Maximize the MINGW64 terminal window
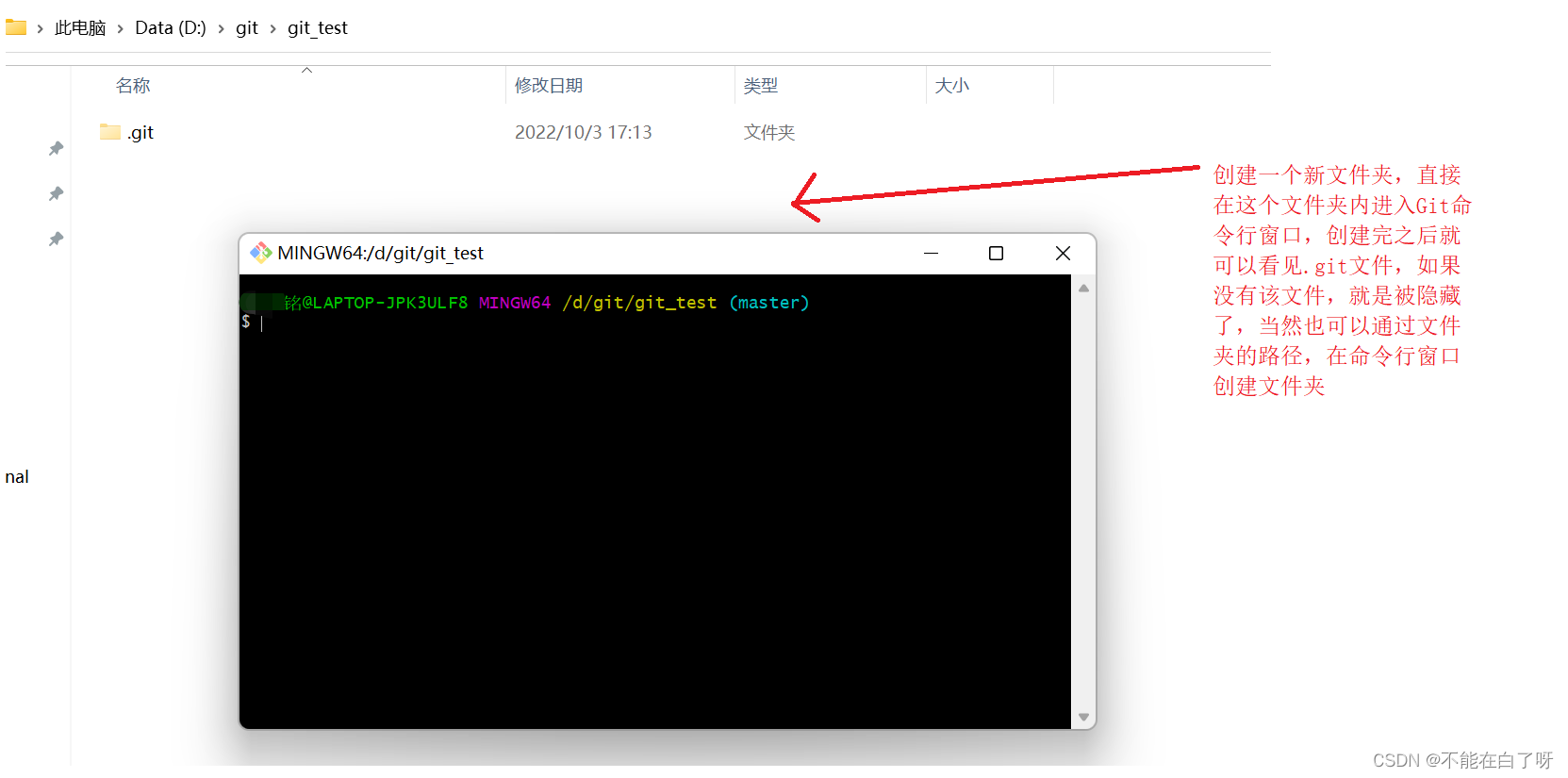1568x778 pixels. tap(996, 253)
